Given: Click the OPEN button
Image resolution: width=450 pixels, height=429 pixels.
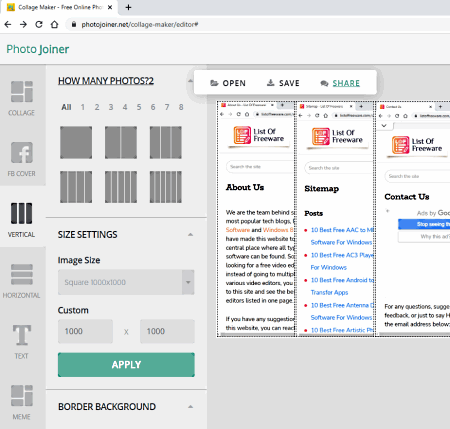Looking at the screenshot, I should coord(228,83).
